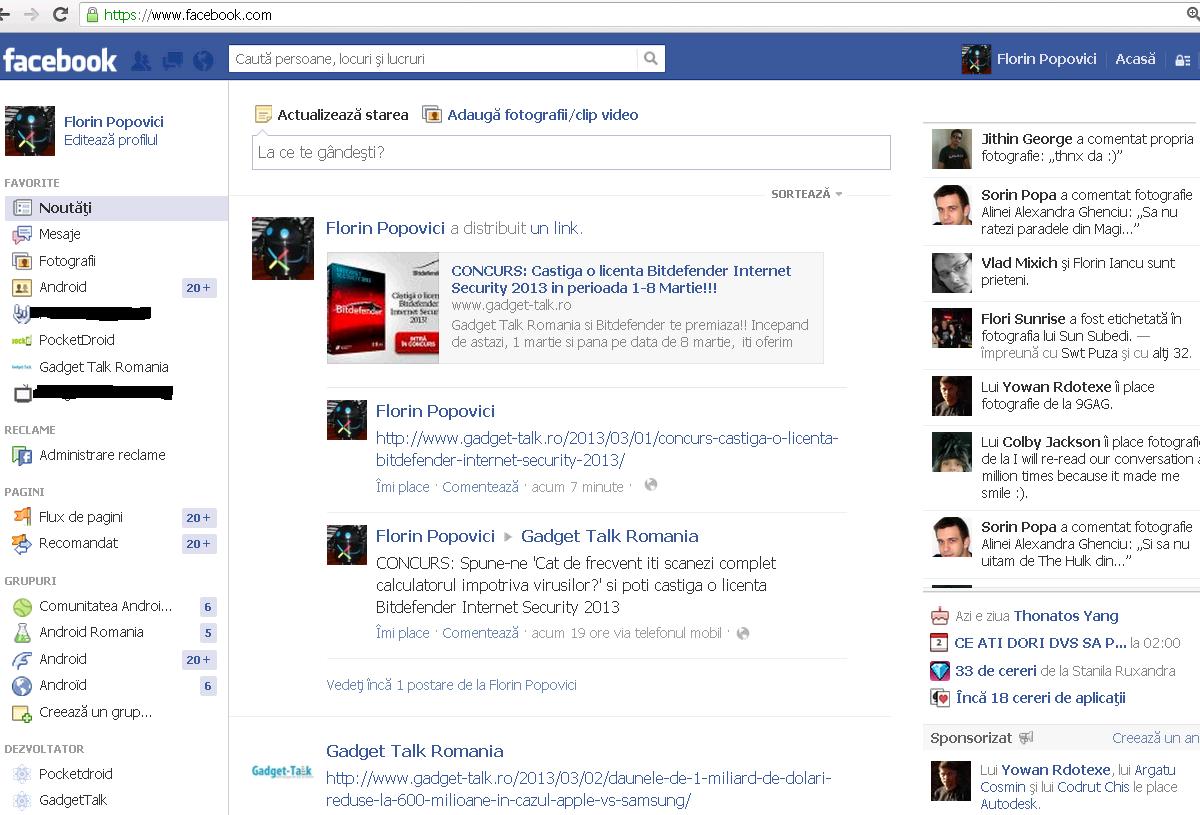Click the Recomandat arrows icon

tap(22, 543)
